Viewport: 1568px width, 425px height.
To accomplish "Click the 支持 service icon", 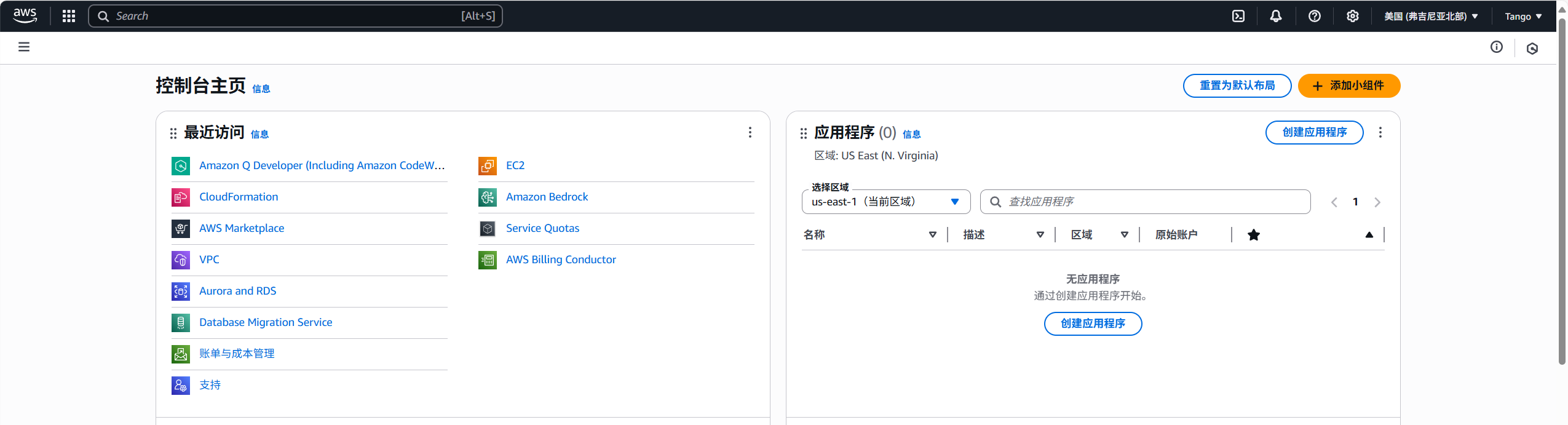I will [181, 386].
